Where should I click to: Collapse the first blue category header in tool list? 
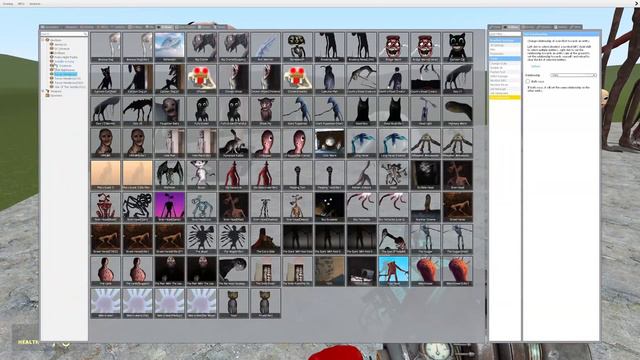tap(505, 40)
